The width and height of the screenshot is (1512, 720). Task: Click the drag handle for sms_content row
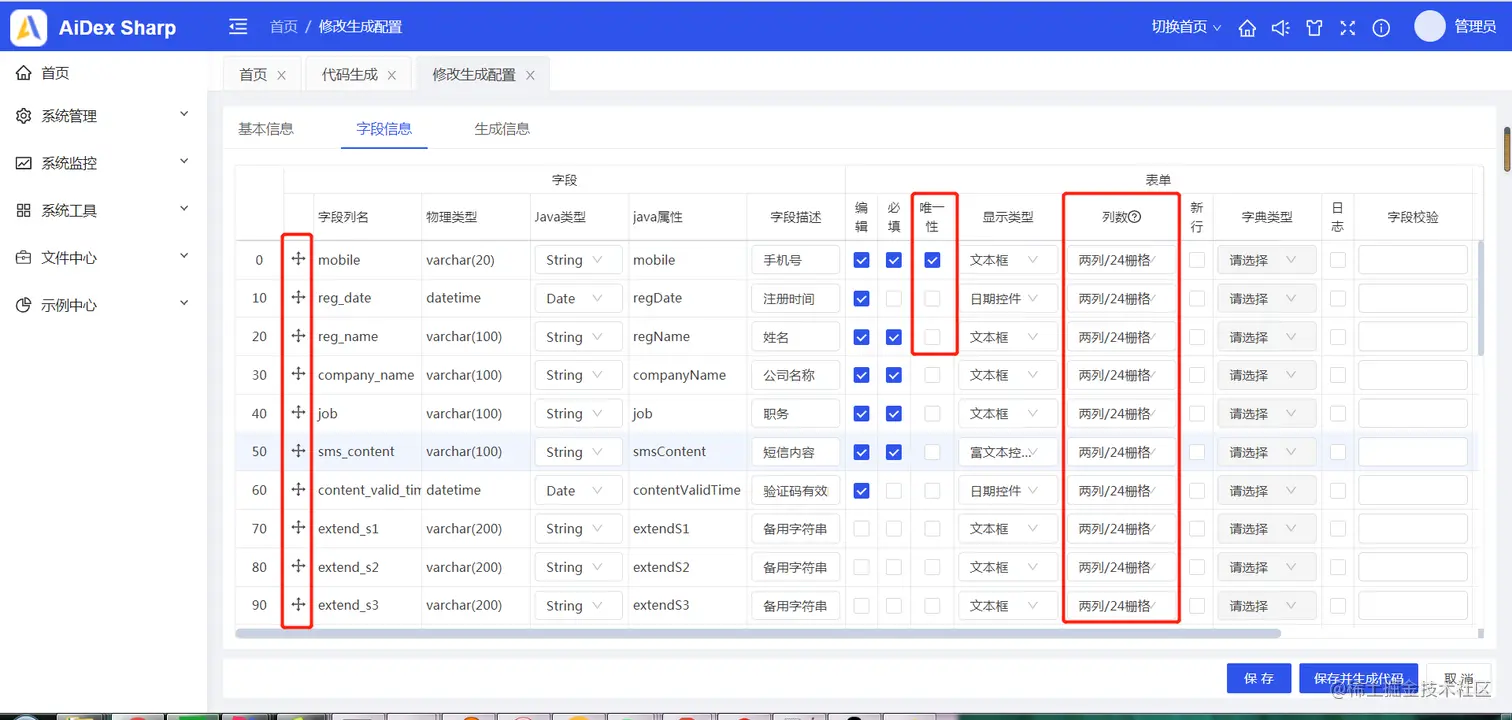coord(298,451)
